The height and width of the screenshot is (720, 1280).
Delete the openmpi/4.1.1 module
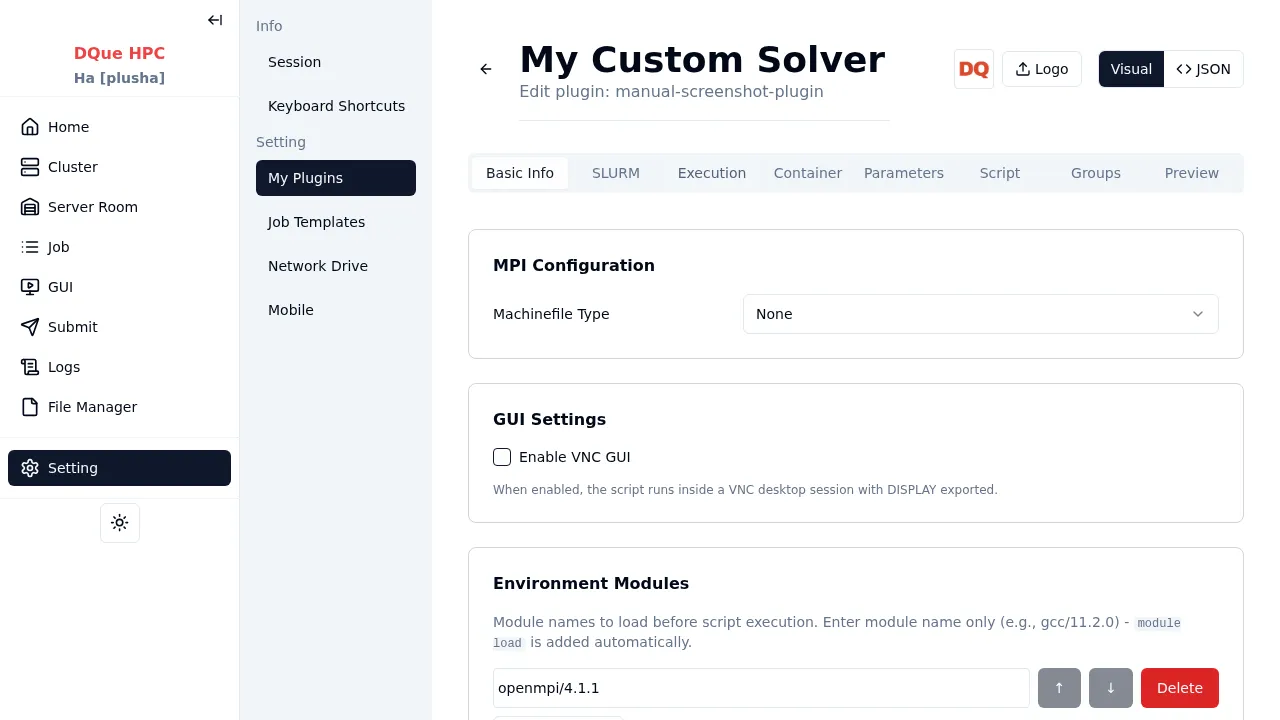coord(1179,688)
